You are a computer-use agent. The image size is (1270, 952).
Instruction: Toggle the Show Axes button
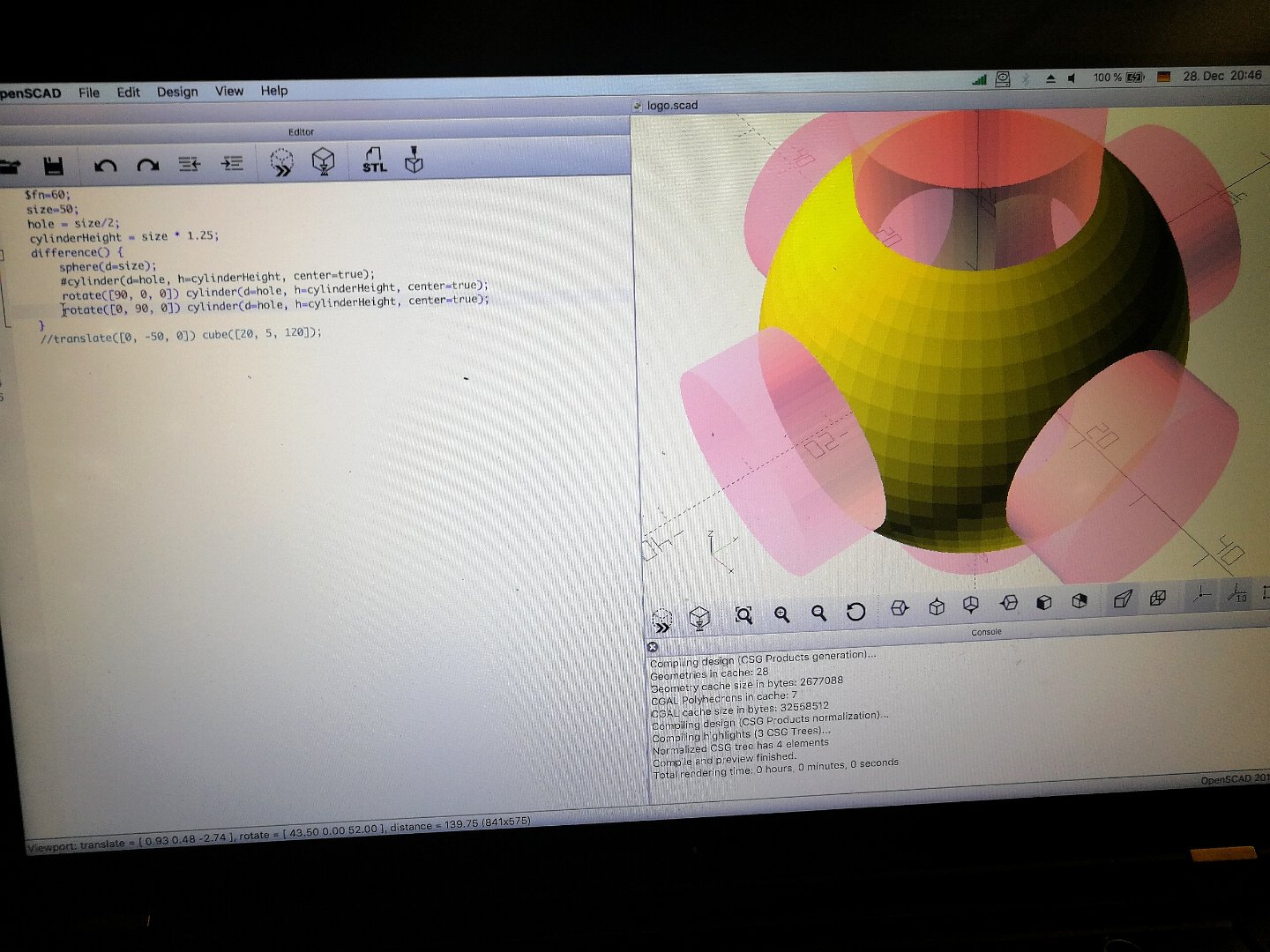pyautogui.click(x=1201, y=595)
